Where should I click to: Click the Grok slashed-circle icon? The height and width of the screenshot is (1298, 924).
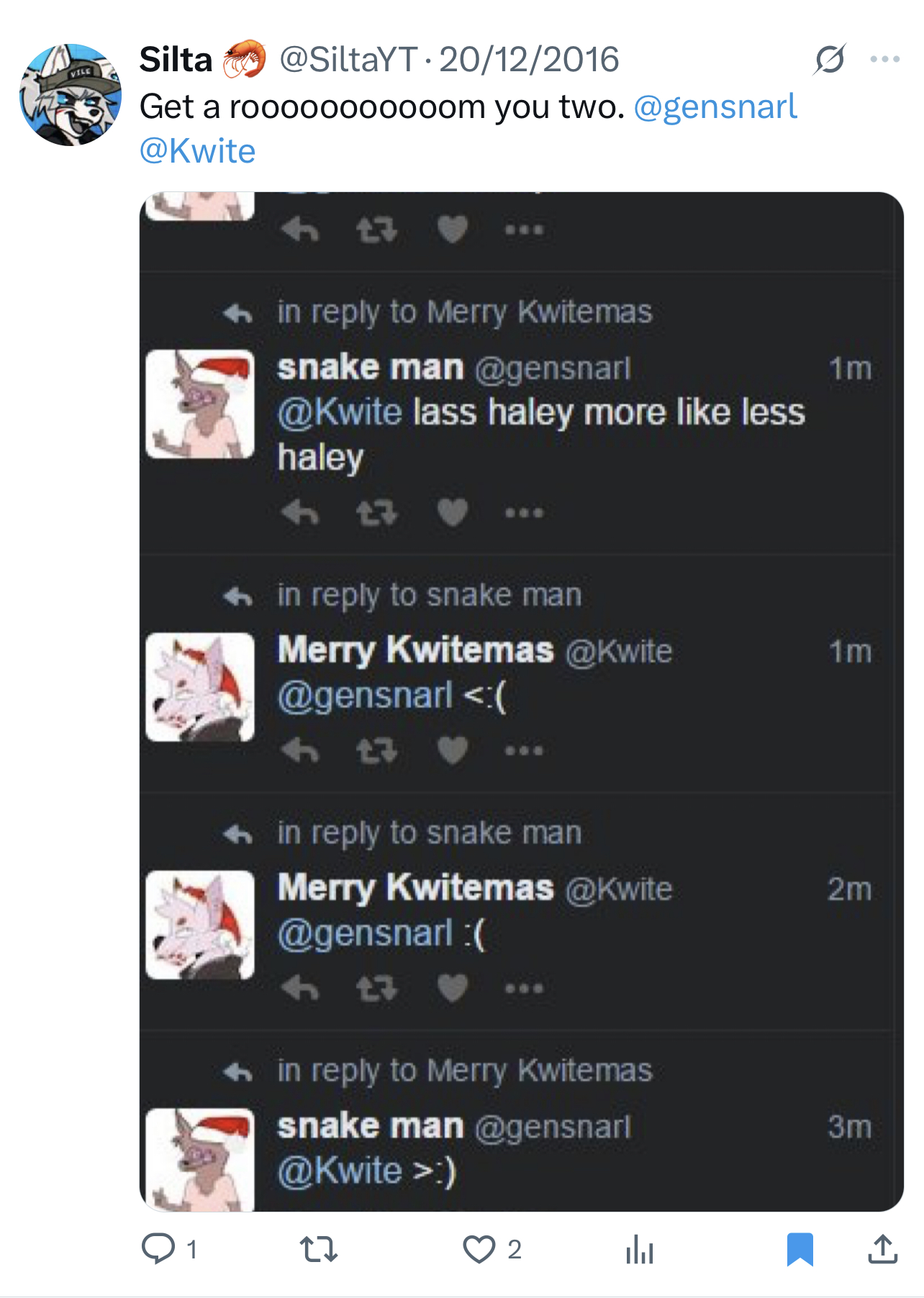(830, 59)
